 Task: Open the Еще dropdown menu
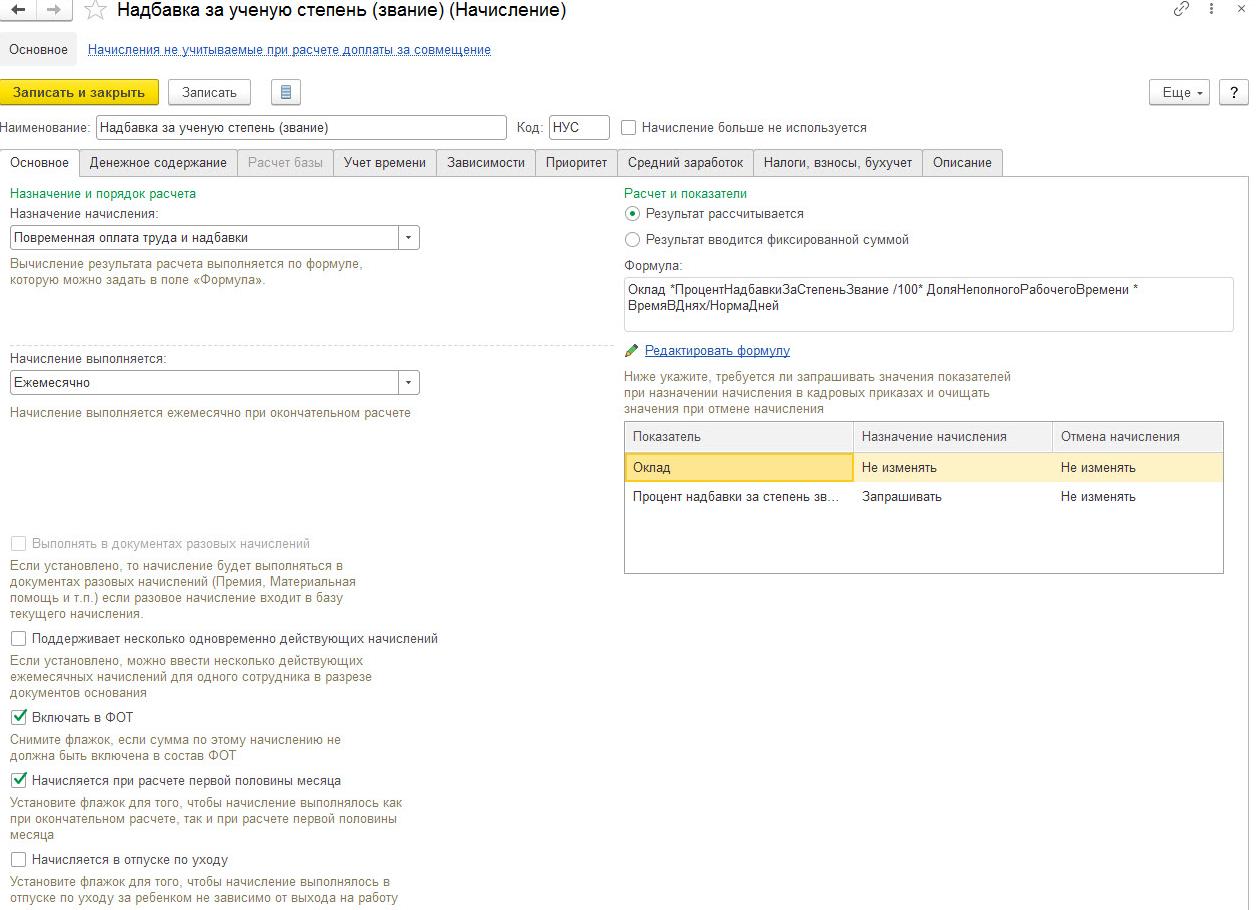pyautogui.click(x=1180, y=92)
